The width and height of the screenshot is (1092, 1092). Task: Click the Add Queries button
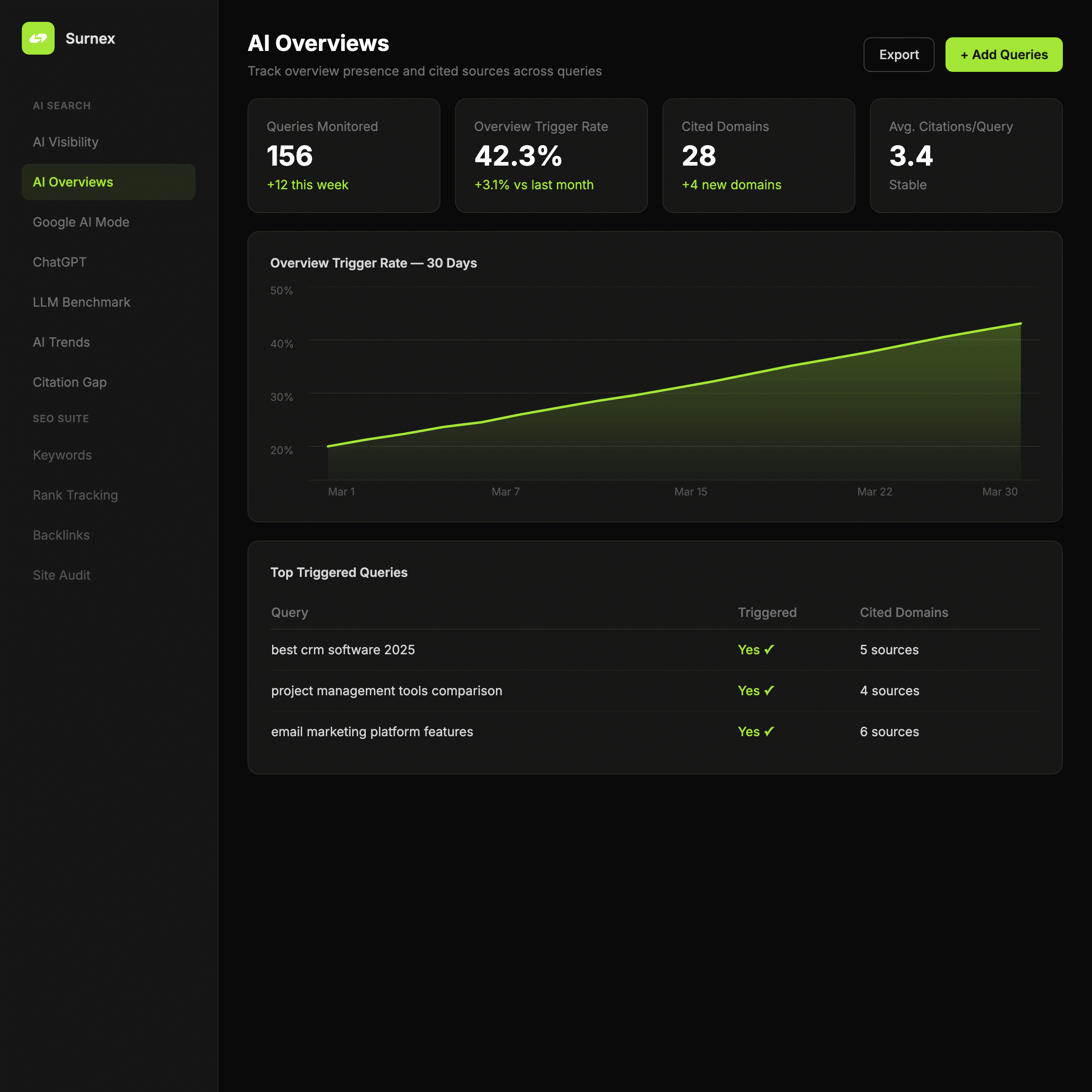[1003, 55]
